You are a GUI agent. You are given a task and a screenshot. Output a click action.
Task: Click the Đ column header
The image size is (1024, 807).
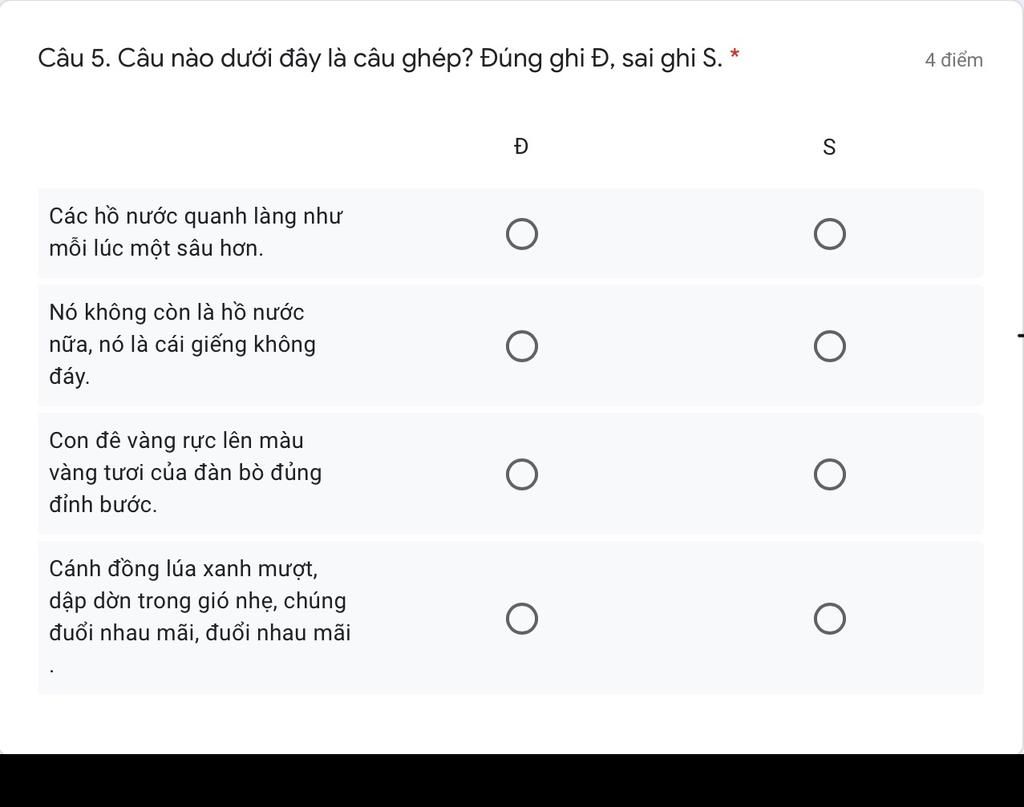tap(521, 147)
